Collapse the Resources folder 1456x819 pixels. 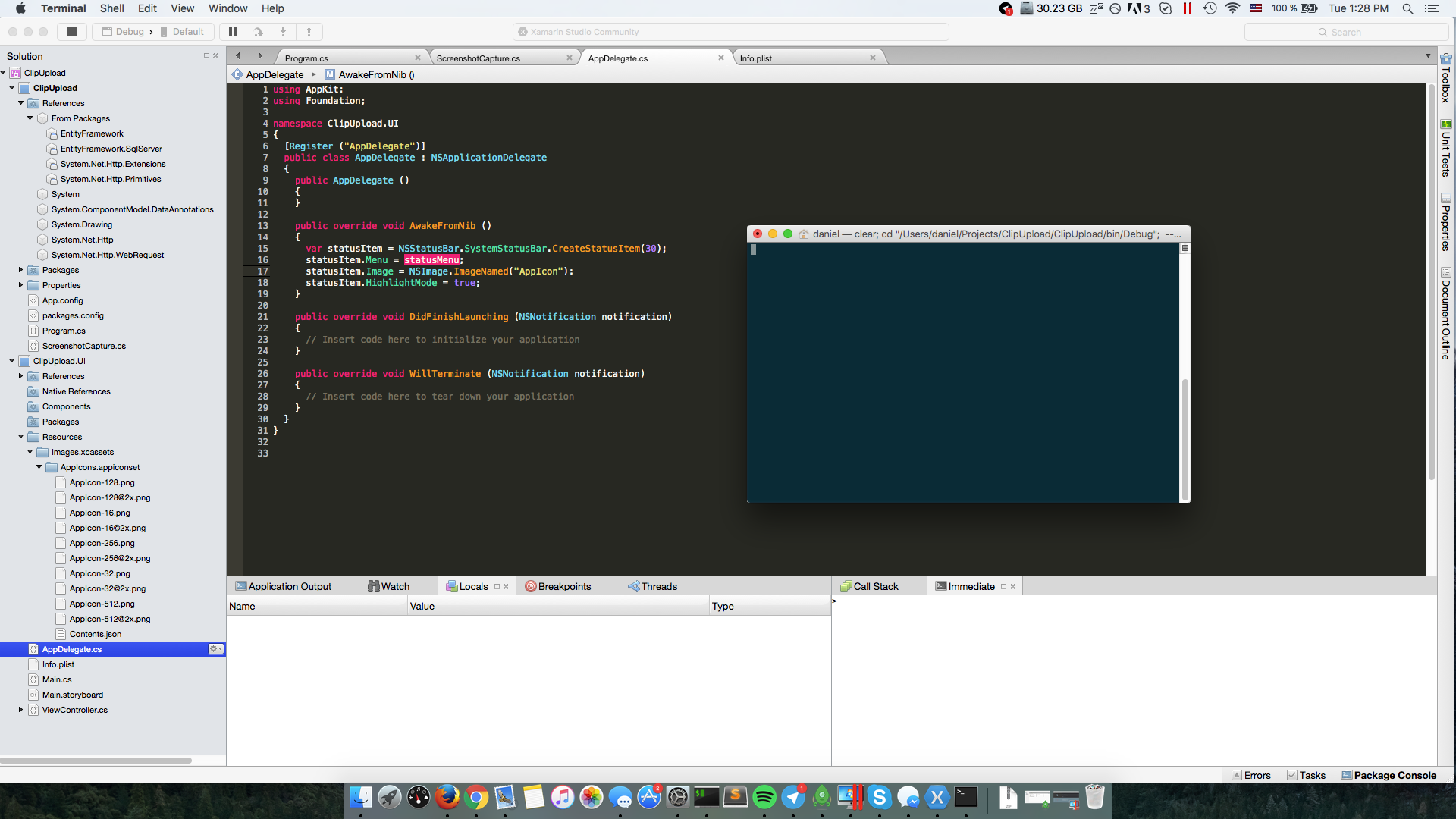(20, 437)
